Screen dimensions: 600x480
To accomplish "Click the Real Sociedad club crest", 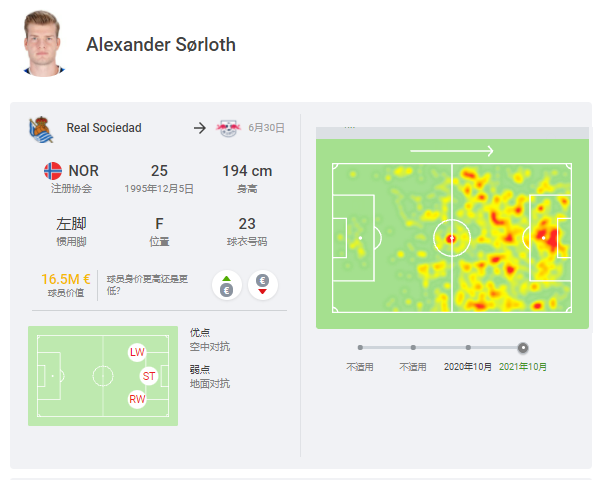I will (x=41, y=129).
